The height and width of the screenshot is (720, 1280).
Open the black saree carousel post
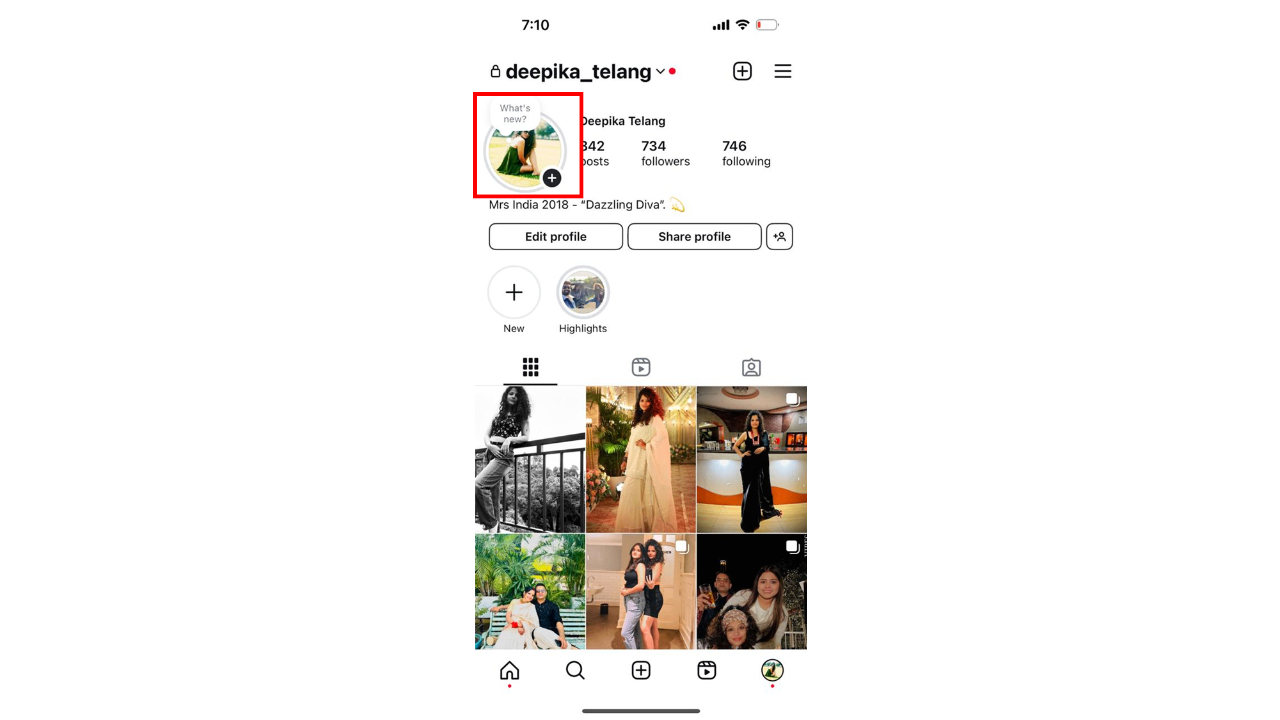tap(752, 460)
